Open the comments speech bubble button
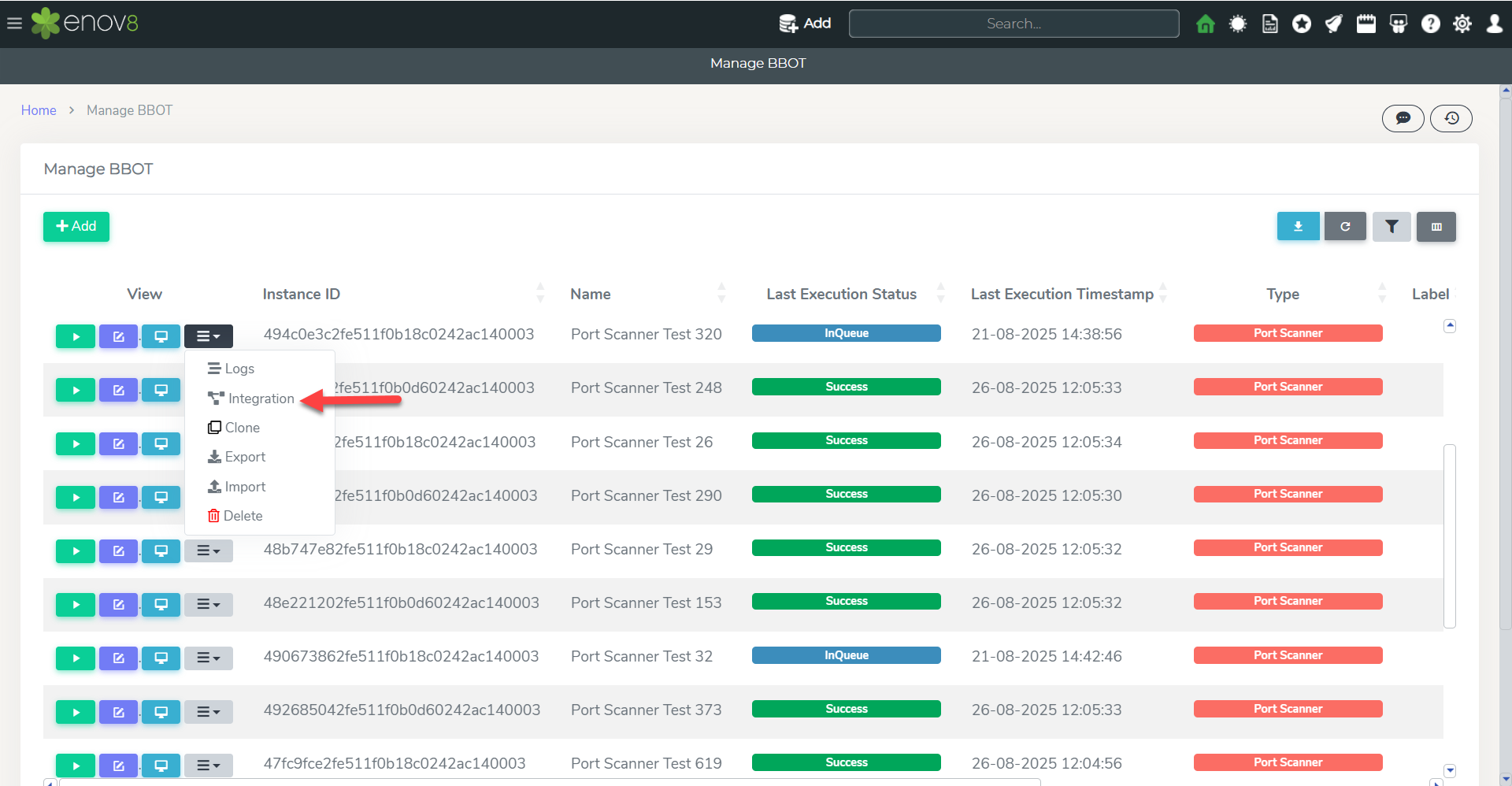The width and height of the screenshot is (1512, 786). 1403,118
